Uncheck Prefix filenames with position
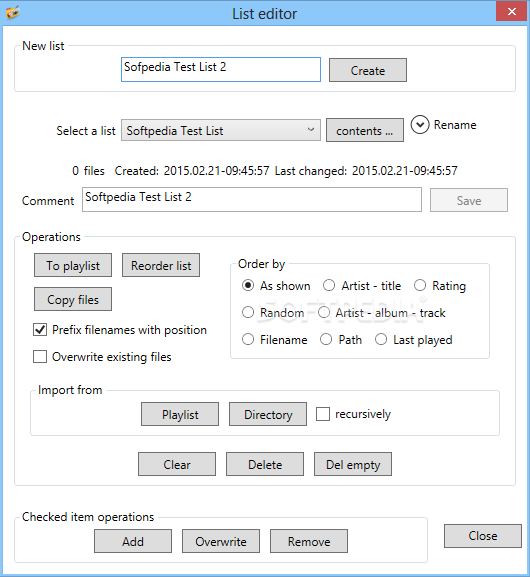The width and height of the screenshot is (530, 577). [x=40, y=329]
